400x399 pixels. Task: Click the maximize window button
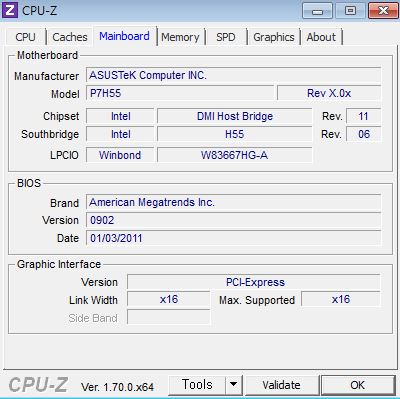[350, 11]
